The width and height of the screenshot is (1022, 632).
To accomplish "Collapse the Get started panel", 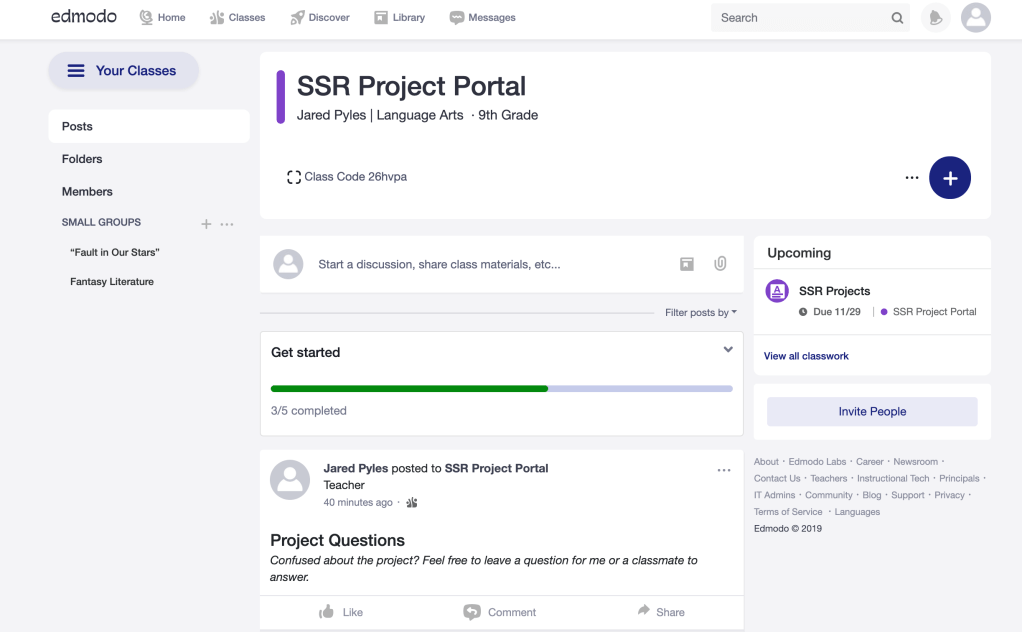I will point(728,350).
